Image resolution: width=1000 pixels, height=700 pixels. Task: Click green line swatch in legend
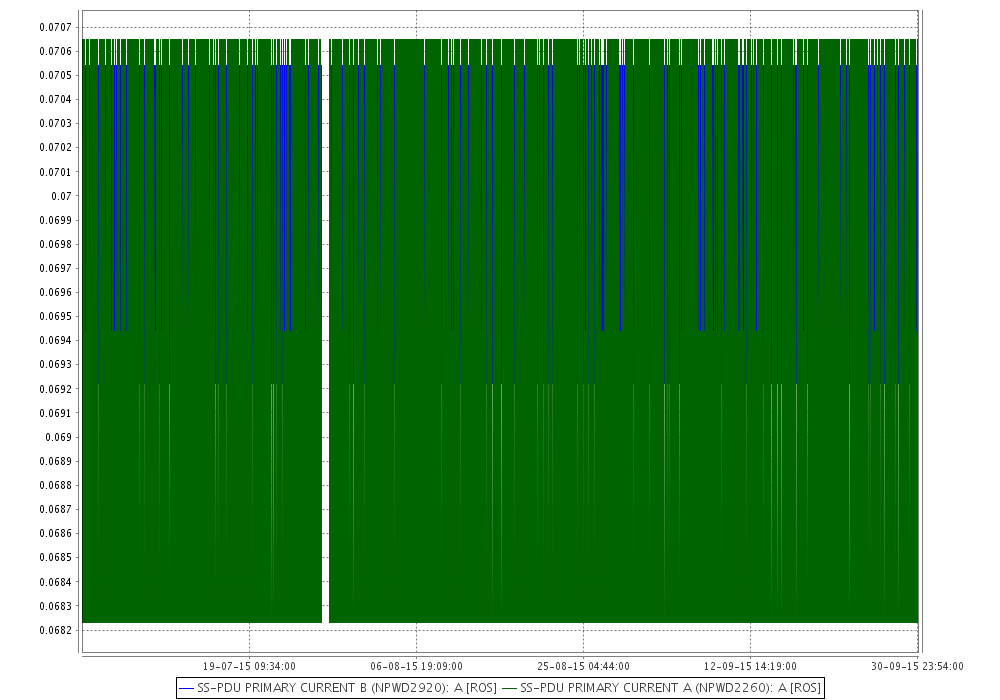(510, 689)
